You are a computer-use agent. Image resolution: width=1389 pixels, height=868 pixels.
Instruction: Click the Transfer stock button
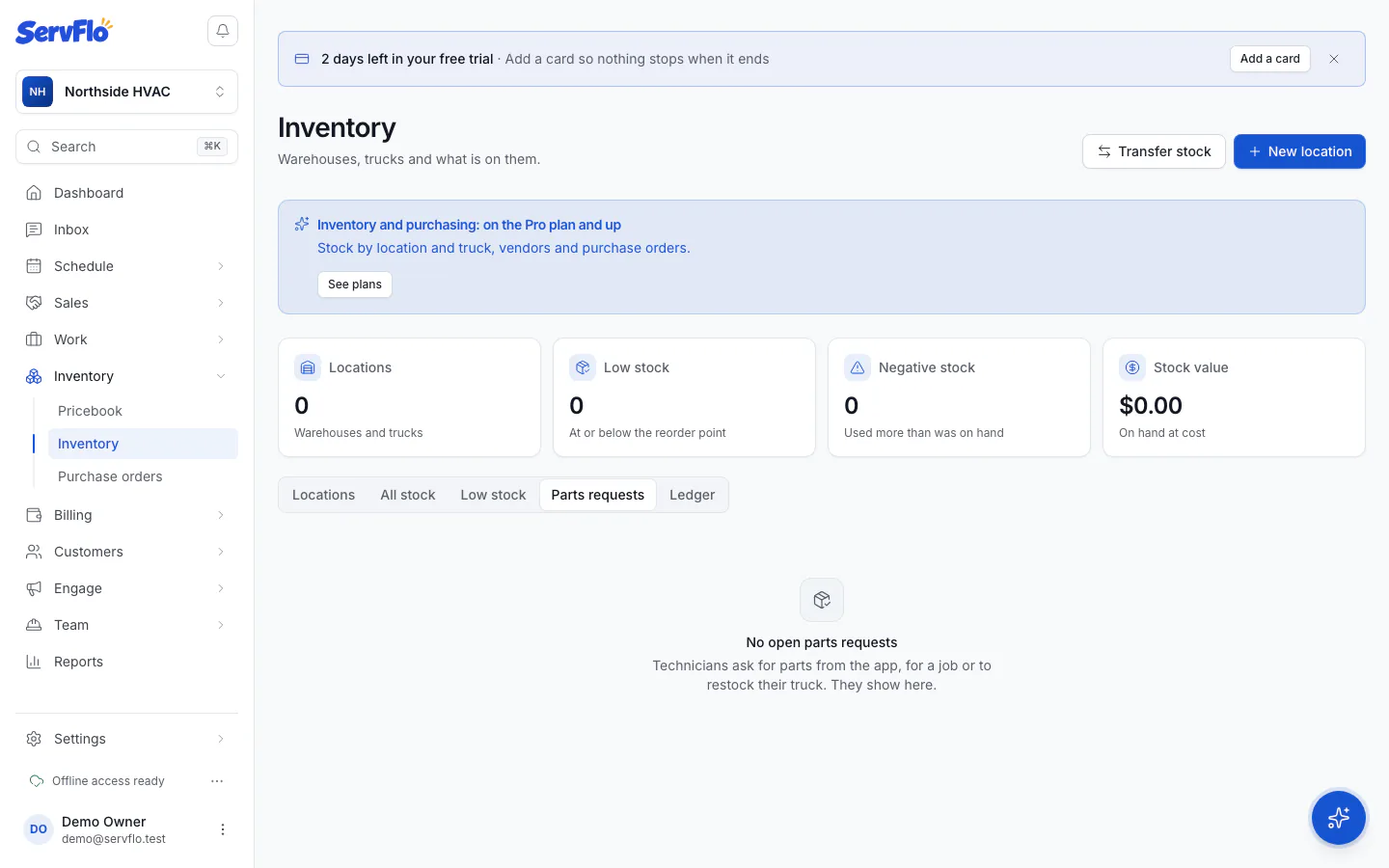[x=1154, y=151]
